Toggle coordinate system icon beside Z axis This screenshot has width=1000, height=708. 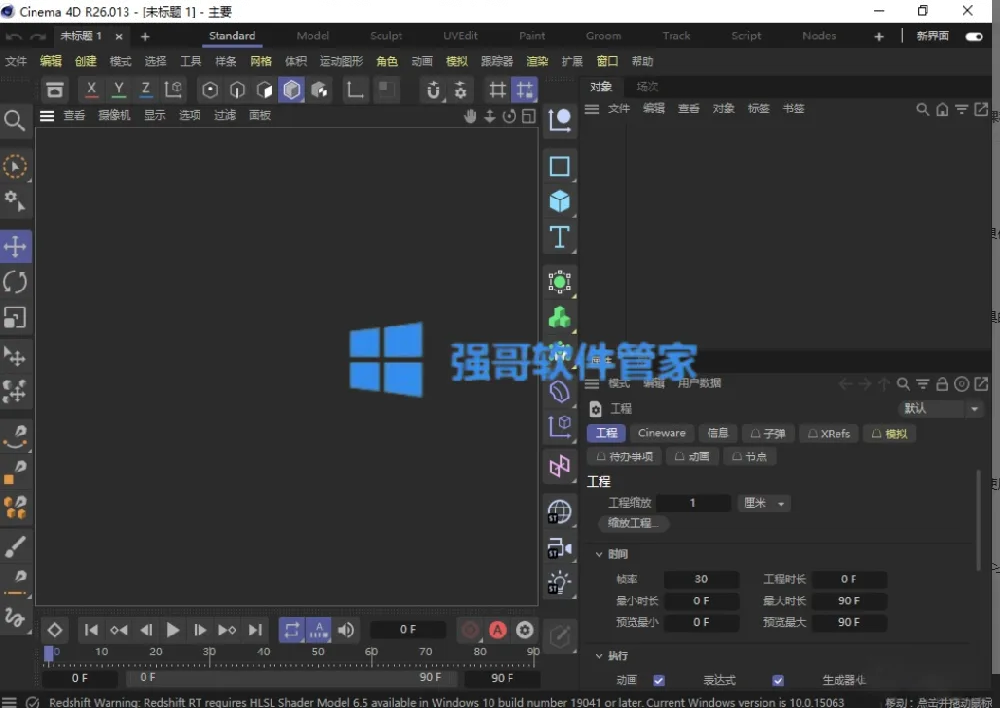point(173,90)
